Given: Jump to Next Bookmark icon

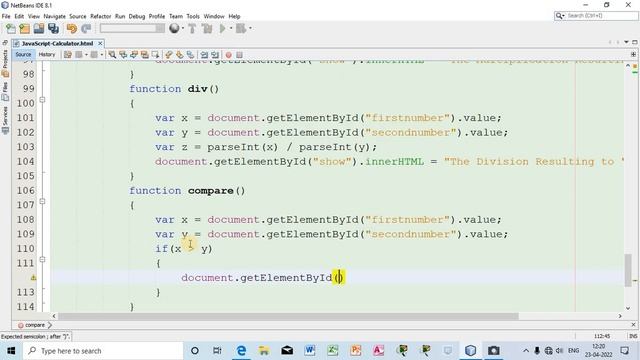Looking at the screenshot, I should click(x=180, y=55).
